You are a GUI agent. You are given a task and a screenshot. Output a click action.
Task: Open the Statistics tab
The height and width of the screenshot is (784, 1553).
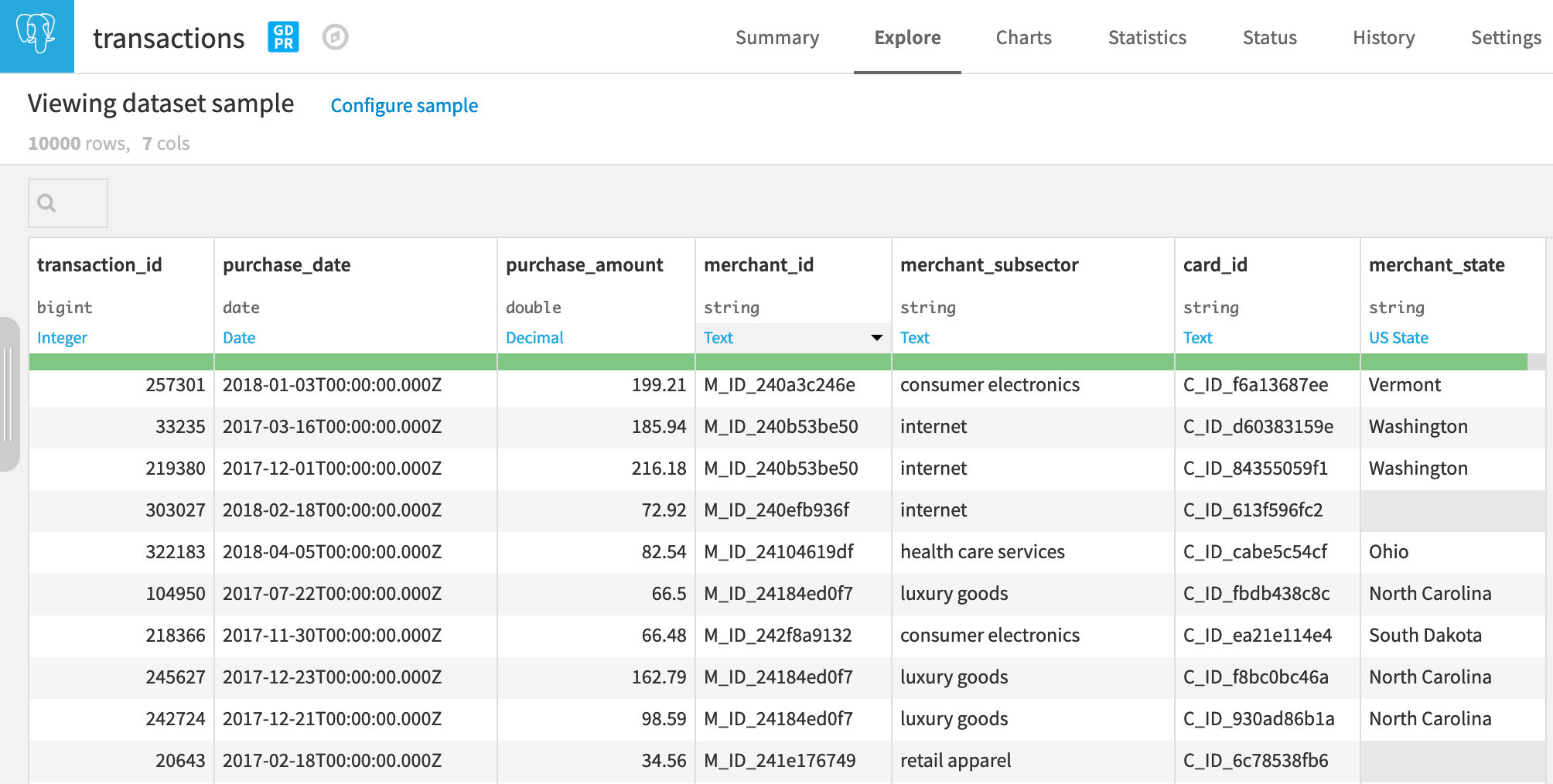(x=1146, y=37)
